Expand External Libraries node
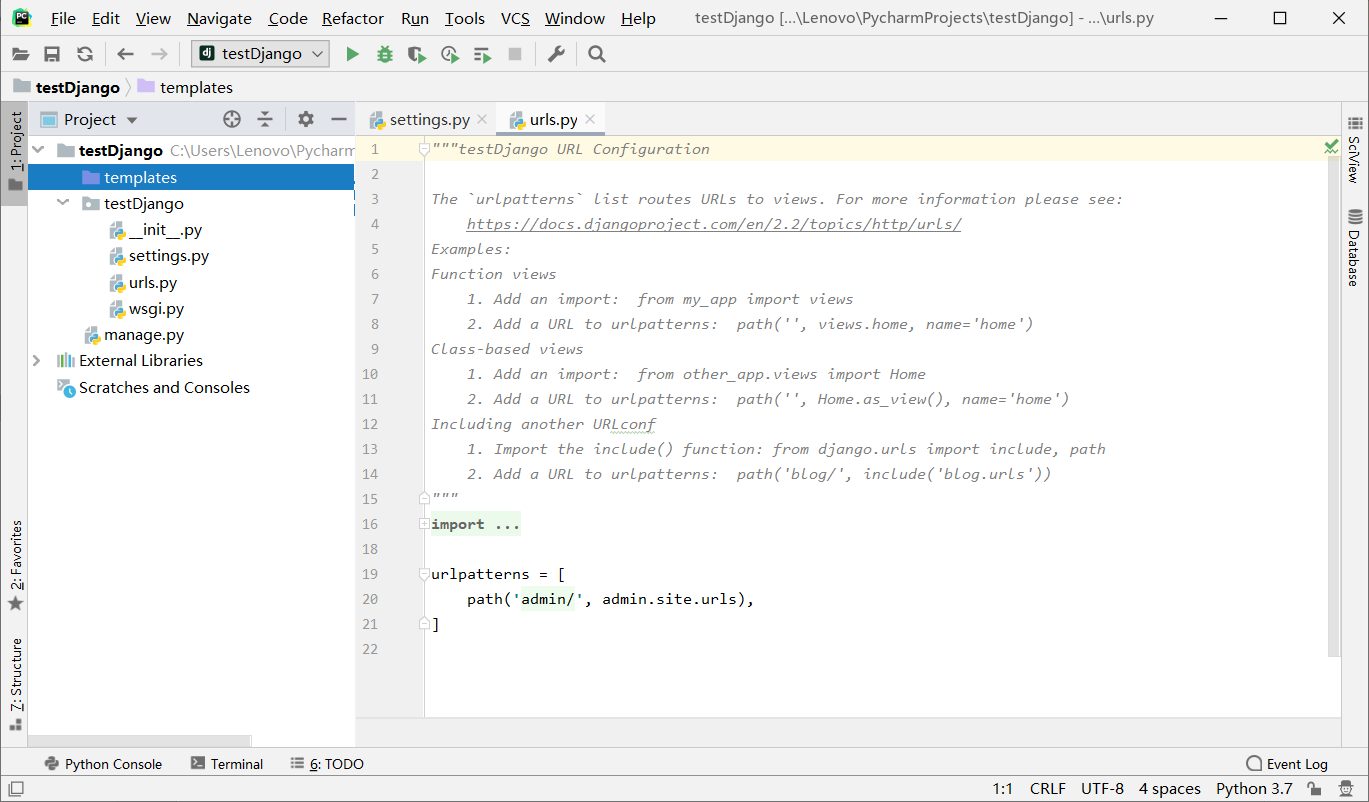The width and height of the screenshot is (1369, 802). (x=37, y=360)
